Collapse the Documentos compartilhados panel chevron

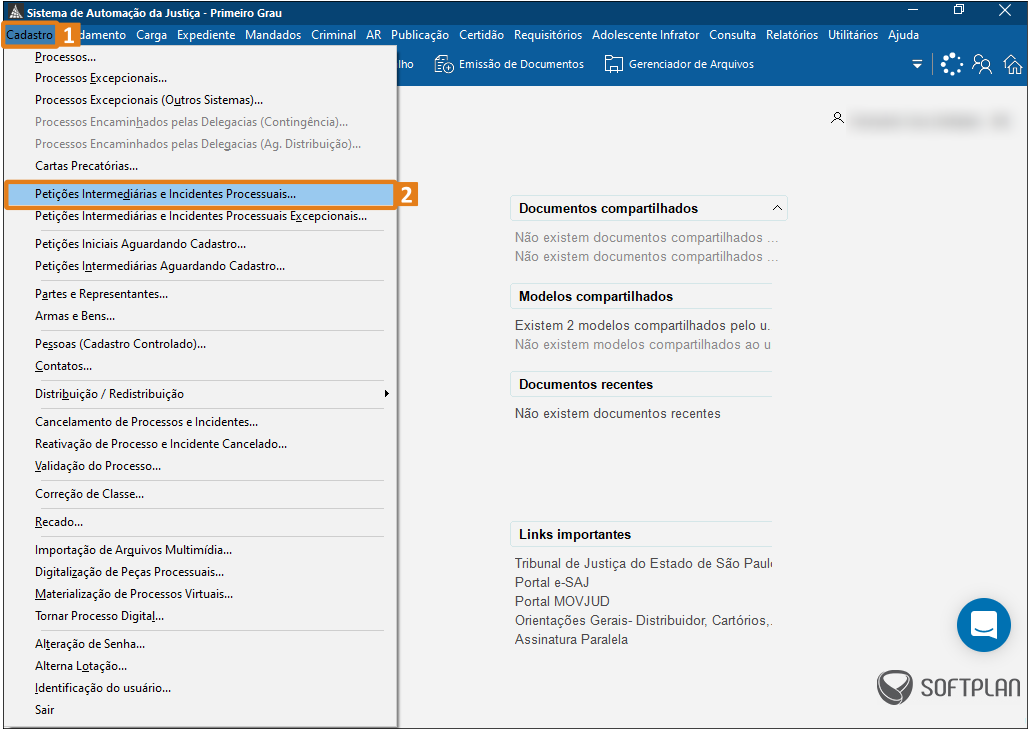click(777, 208)
